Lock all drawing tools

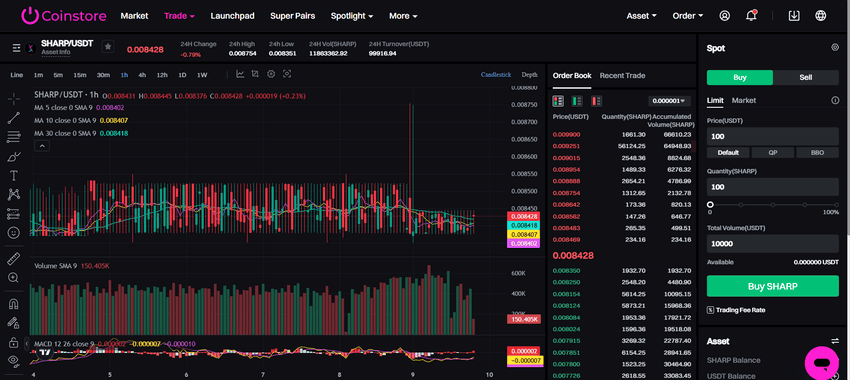14,343
